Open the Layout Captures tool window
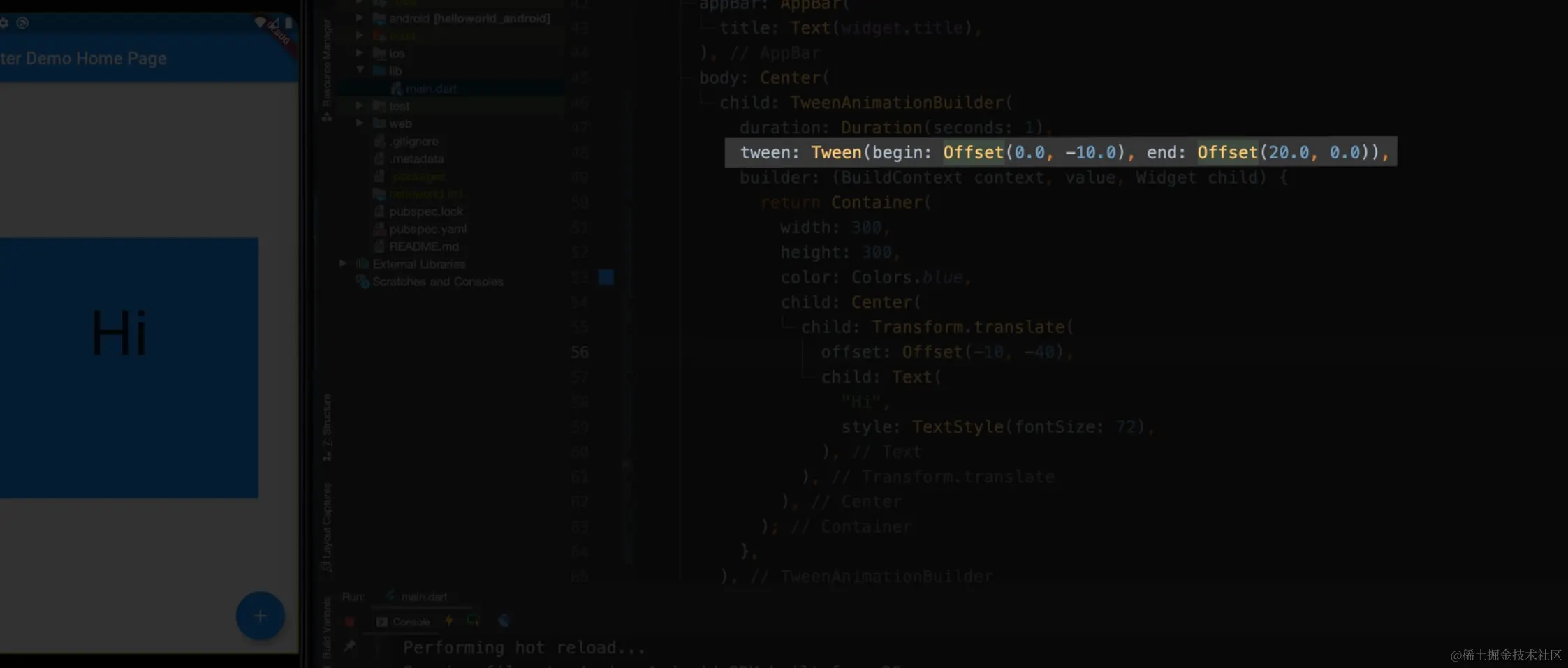The height and width of the screenshot is (668, 1568). (x=326, y=527)
